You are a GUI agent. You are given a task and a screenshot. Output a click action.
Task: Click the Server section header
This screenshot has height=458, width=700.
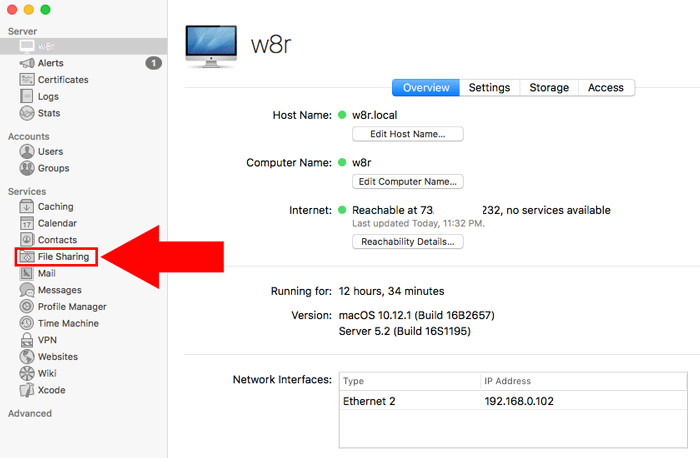coord(22,31)
